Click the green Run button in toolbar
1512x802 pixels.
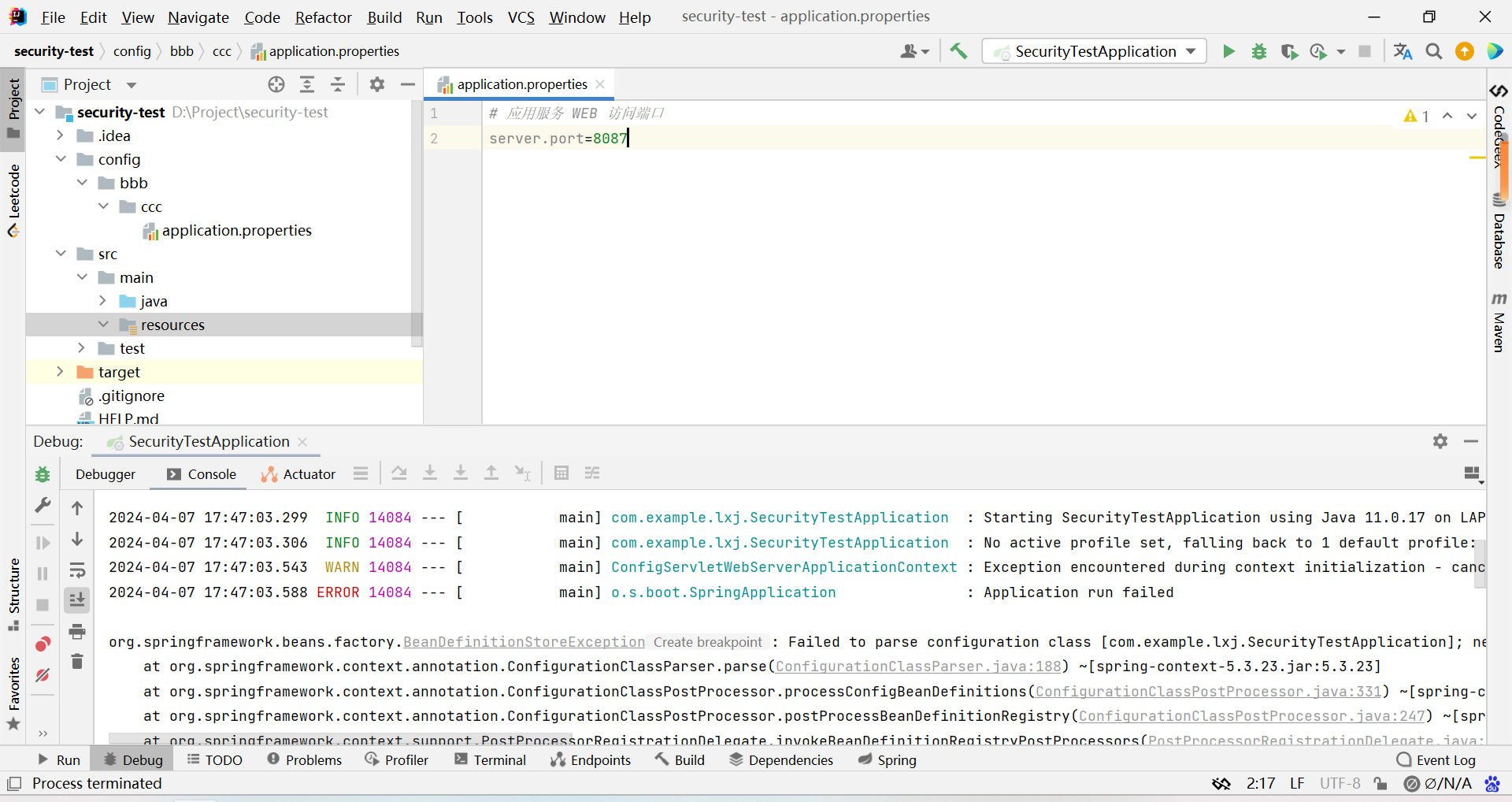(1228, 52)
